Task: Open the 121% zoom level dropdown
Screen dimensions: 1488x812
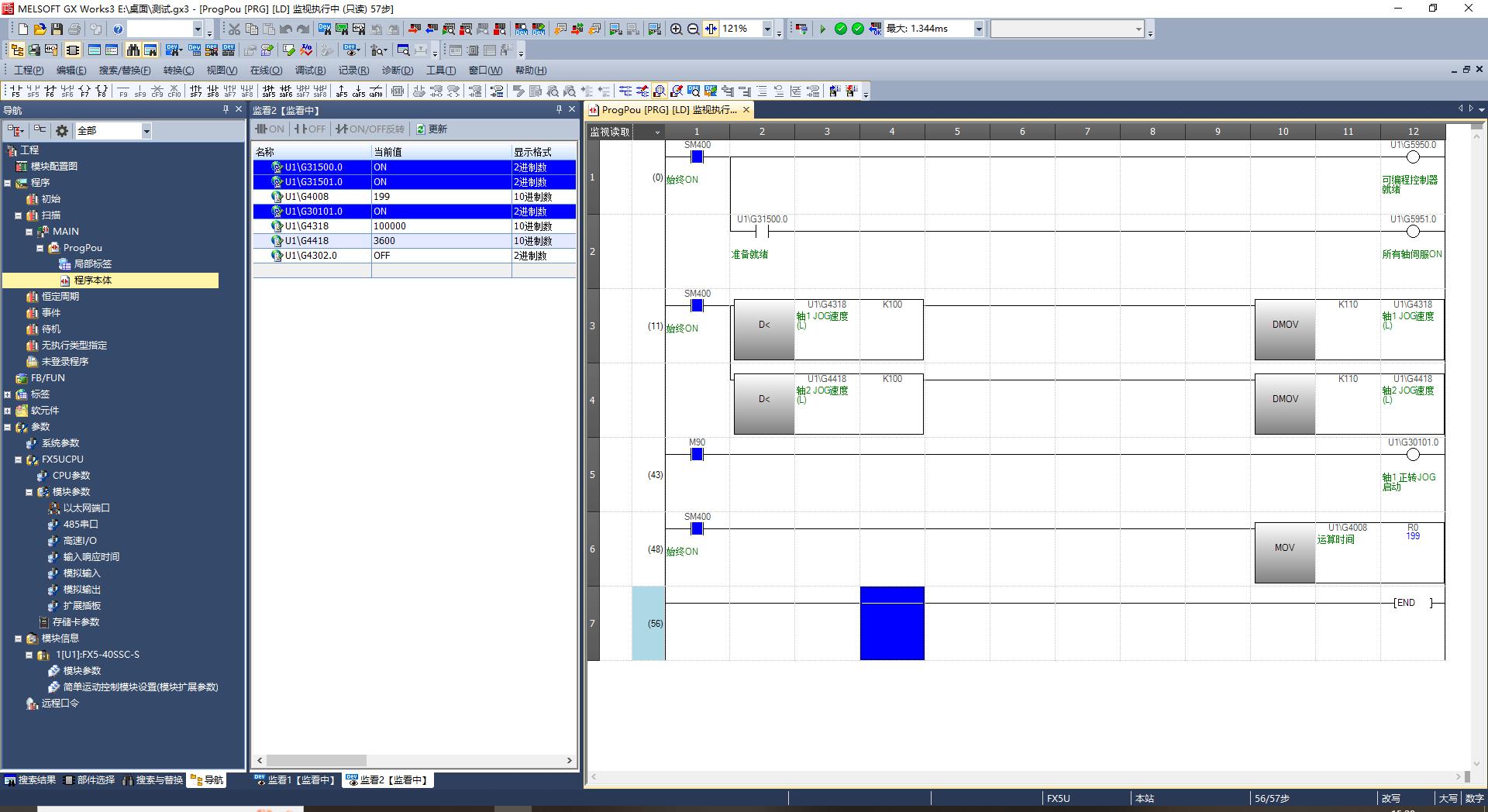Action: tap(767, 29)
